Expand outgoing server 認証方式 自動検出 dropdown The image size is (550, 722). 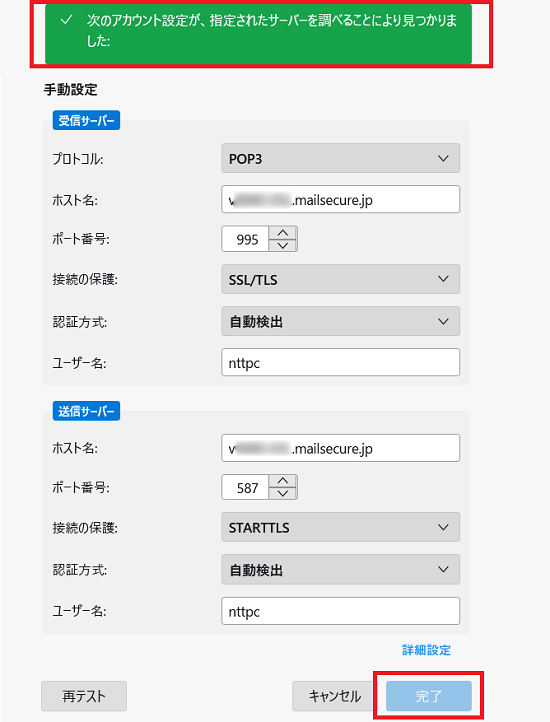(x=340, y=570)
